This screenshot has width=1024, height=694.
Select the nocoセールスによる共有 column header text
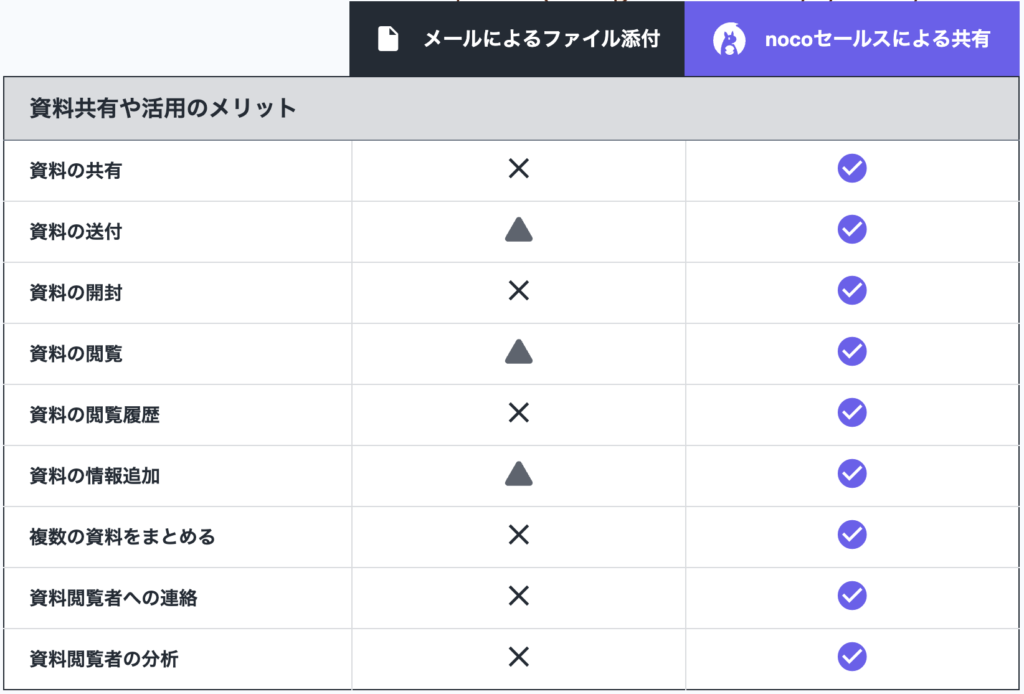[x=877, y=39]
